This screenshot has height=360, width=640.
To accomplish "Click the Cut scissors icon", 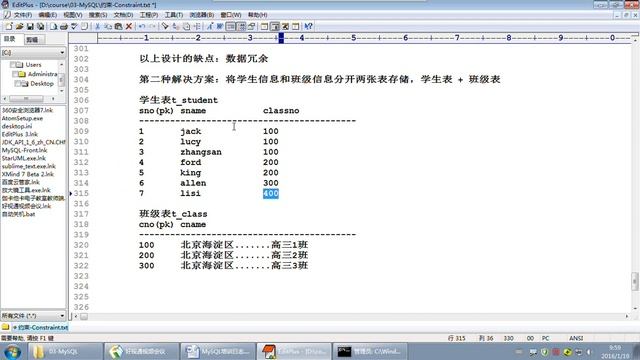I will (x=98, y=27).
